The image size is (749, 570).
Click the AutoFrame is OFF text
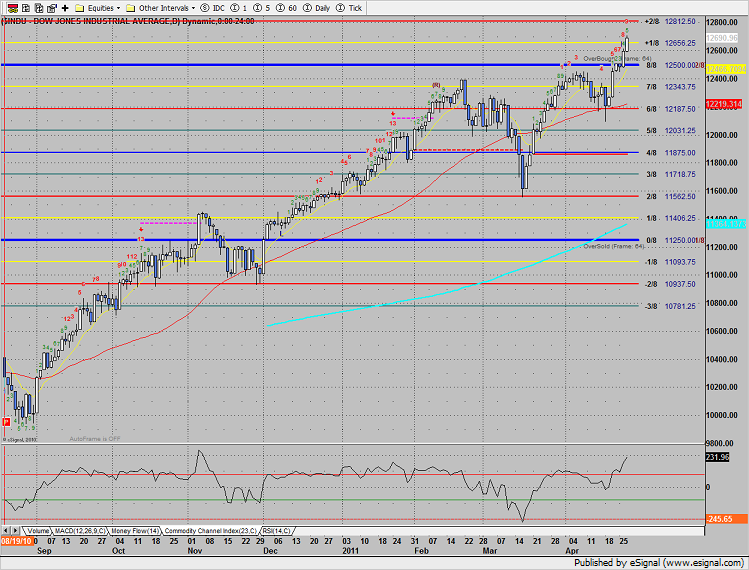pos(95,439)
